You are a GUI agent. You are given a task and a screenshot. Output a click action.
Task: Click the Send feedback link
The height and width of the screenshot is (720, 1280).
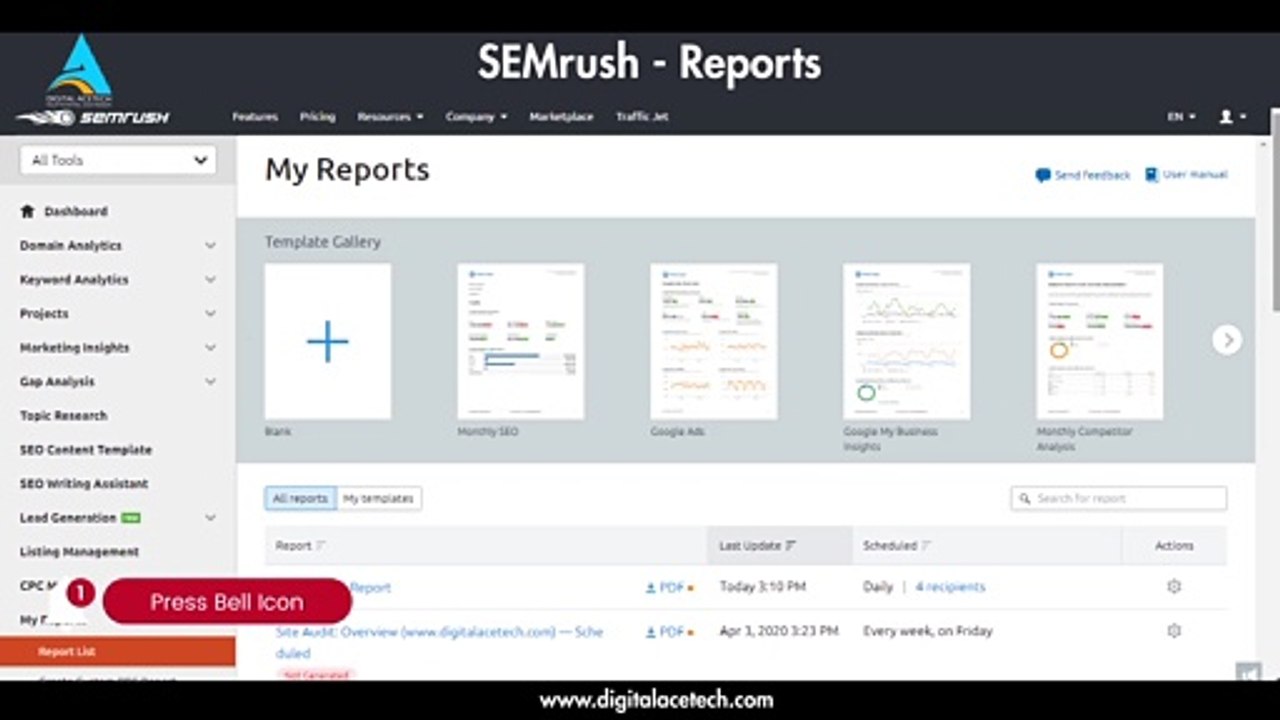click(1092, 175)
